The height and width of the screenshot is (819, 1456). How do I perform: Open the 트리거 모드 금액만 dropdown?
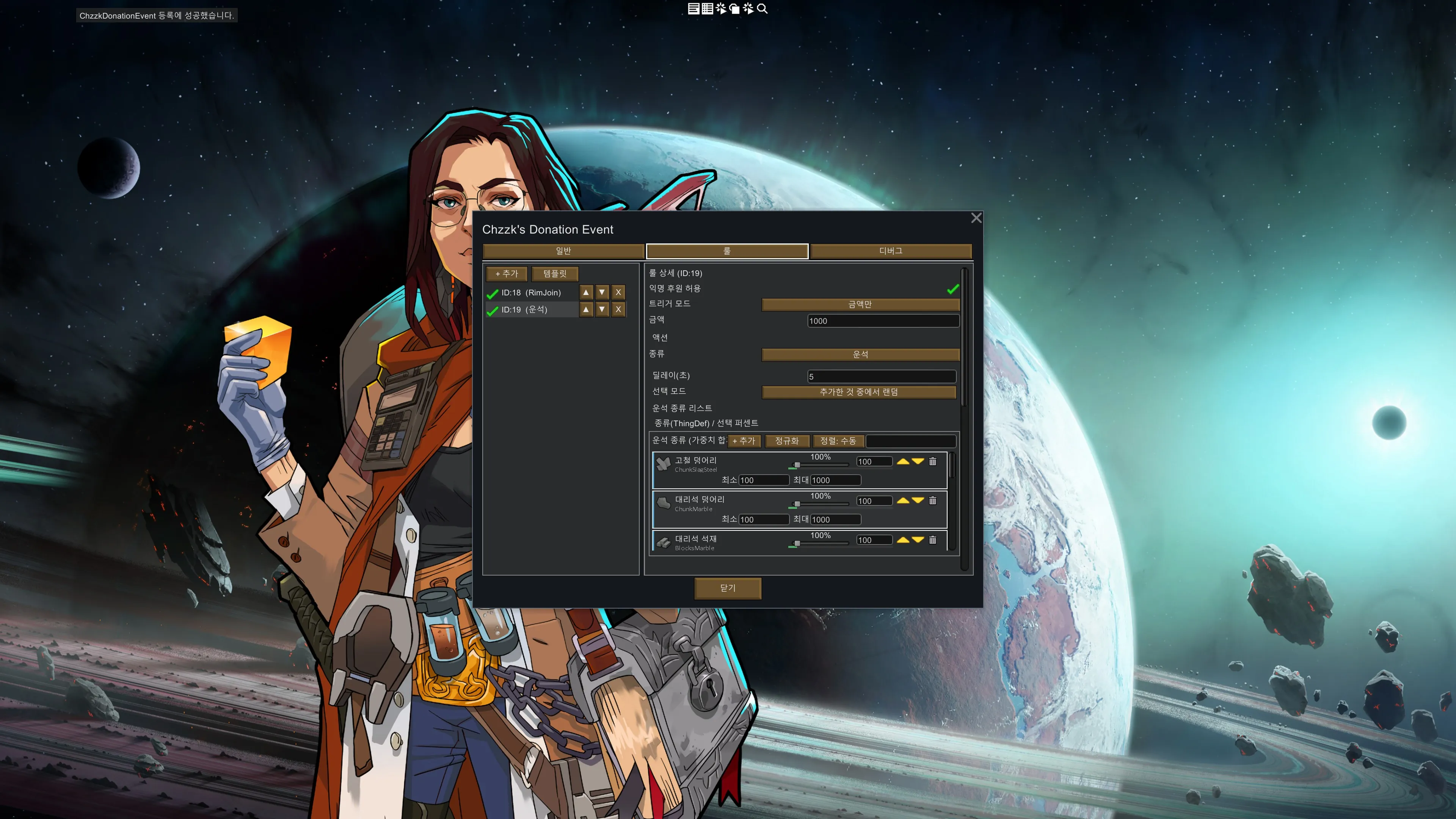(860, 304)
